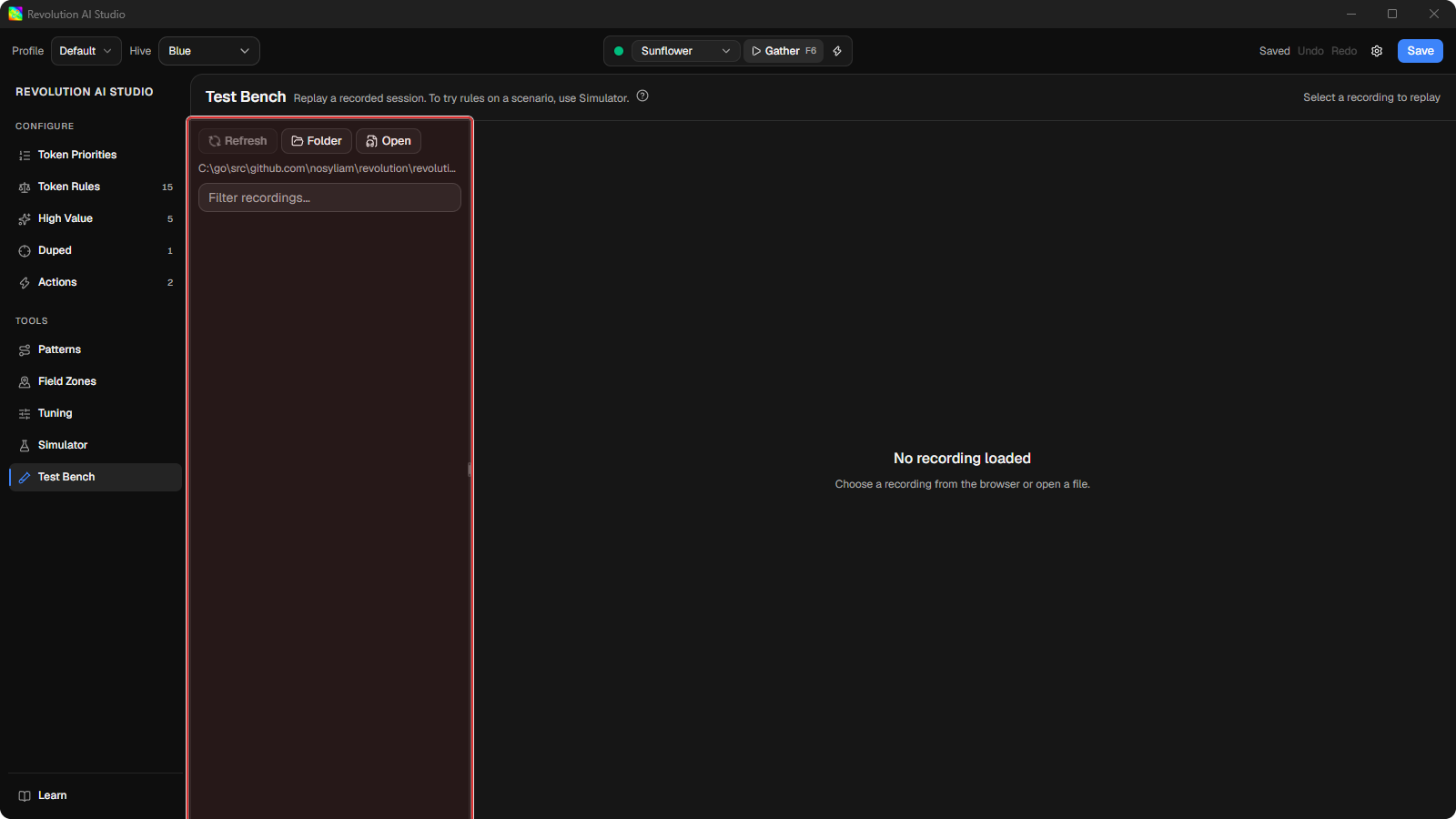Open the Learn section
Screen dimensions: 1456x819
96,795
